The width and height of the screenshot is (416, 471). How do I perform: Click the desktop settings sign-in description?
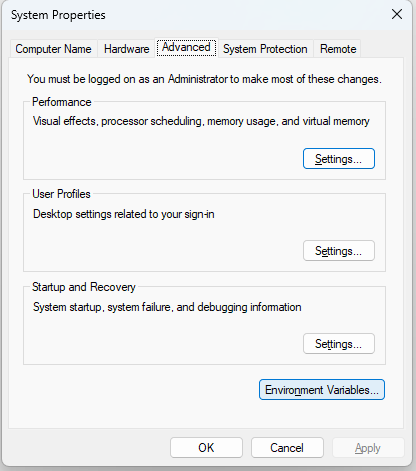point(124,214)
